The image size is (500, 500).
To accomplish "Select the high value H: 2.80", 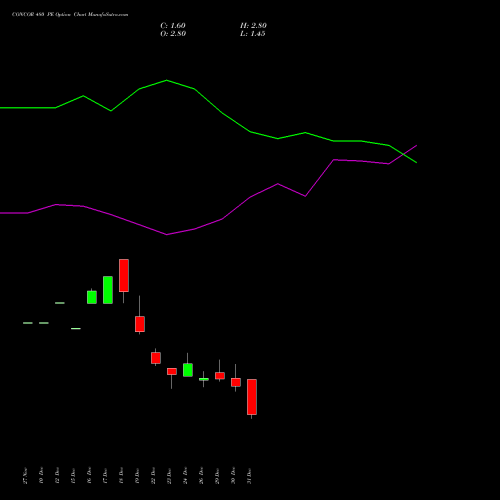I will 253,26.
